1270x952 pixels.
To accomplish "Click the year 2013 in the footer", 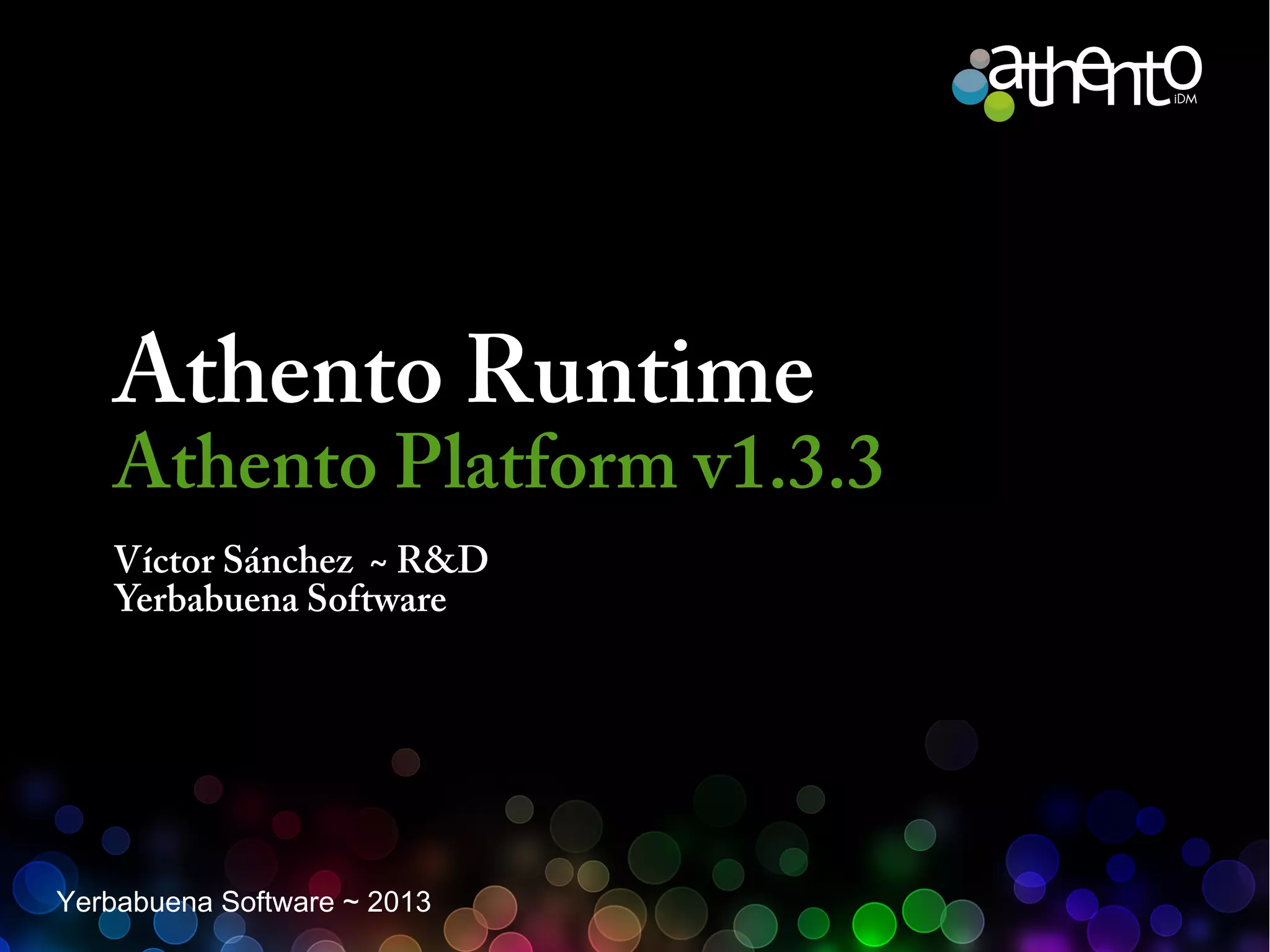I will pyautogui.click(x=399, y=902).
